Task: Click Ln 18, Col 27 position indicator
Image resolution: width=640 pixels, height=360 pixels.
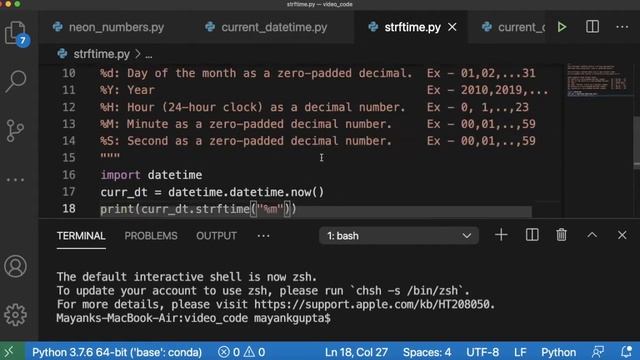Action: point(356,352)
